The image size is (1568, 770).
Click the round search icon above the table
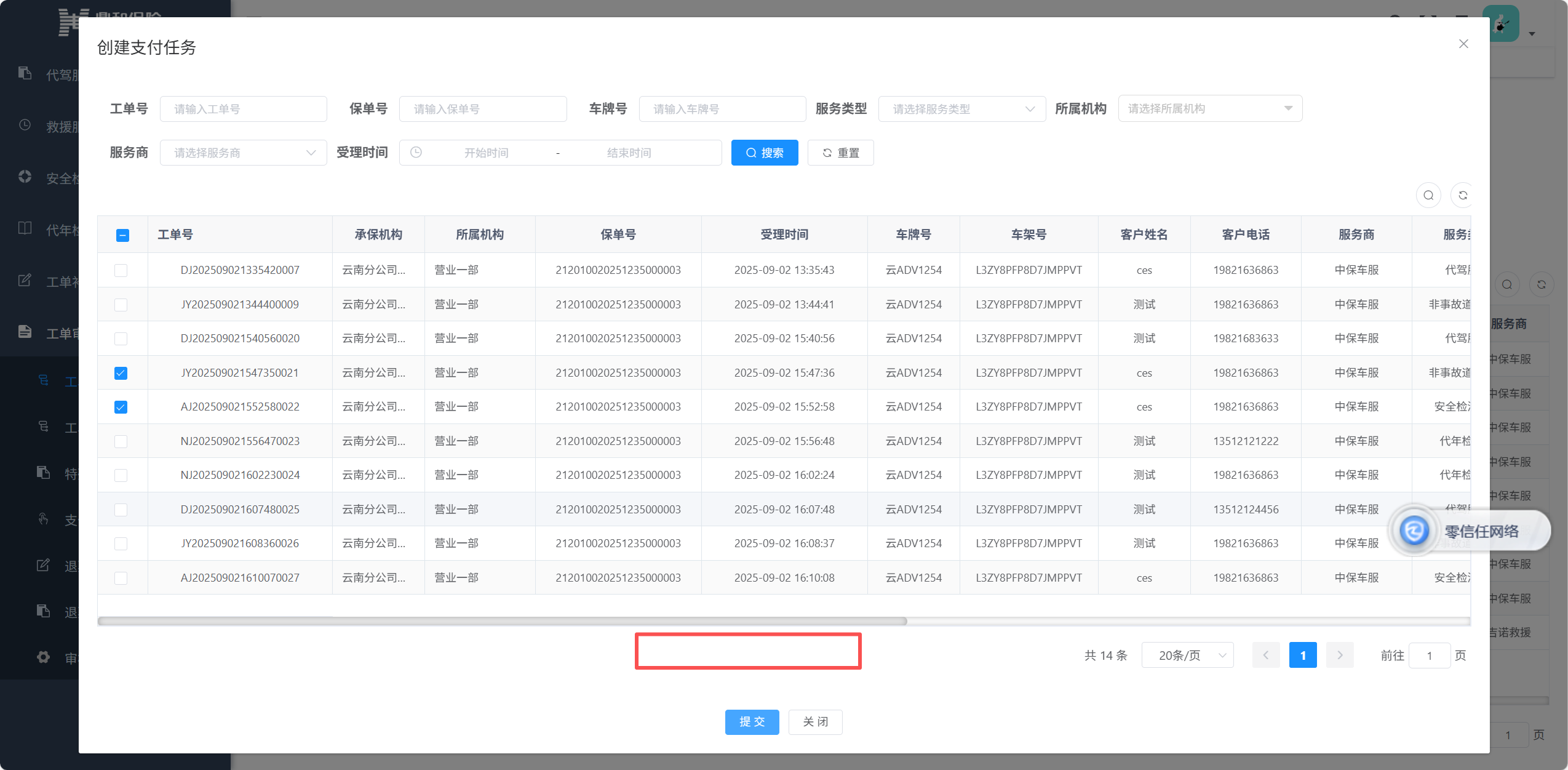[1428, 195]
